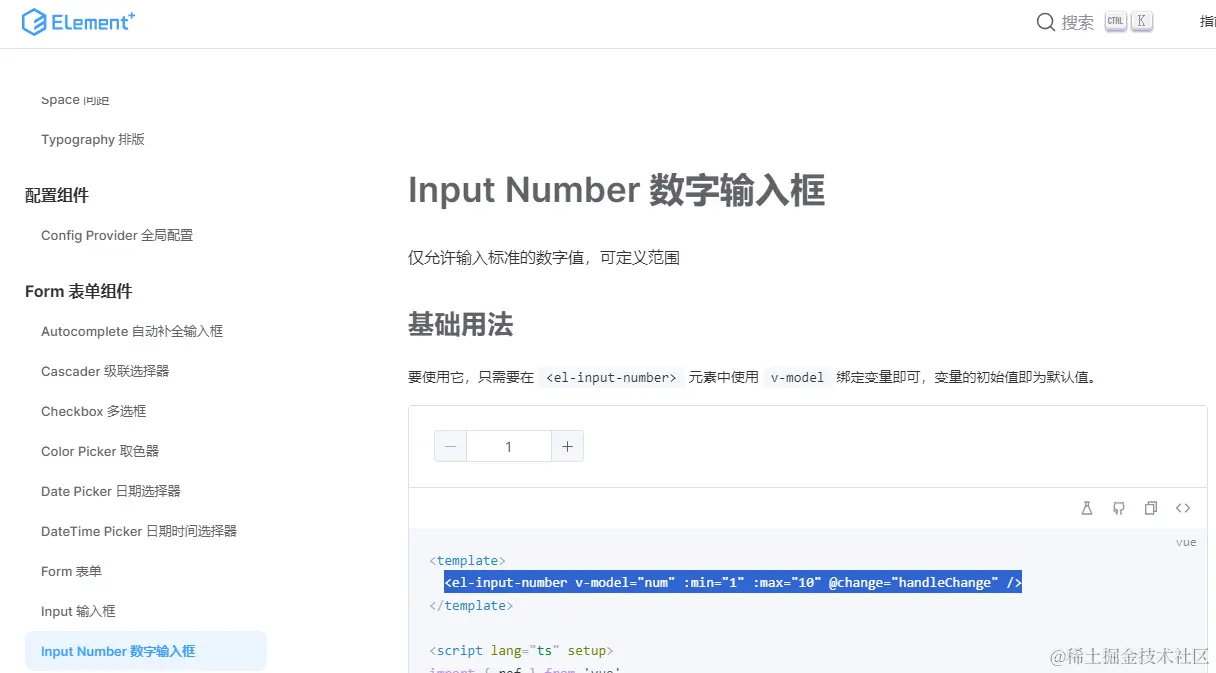Click the closing </template> code line
1216x673 pixels.
point(471,605)
